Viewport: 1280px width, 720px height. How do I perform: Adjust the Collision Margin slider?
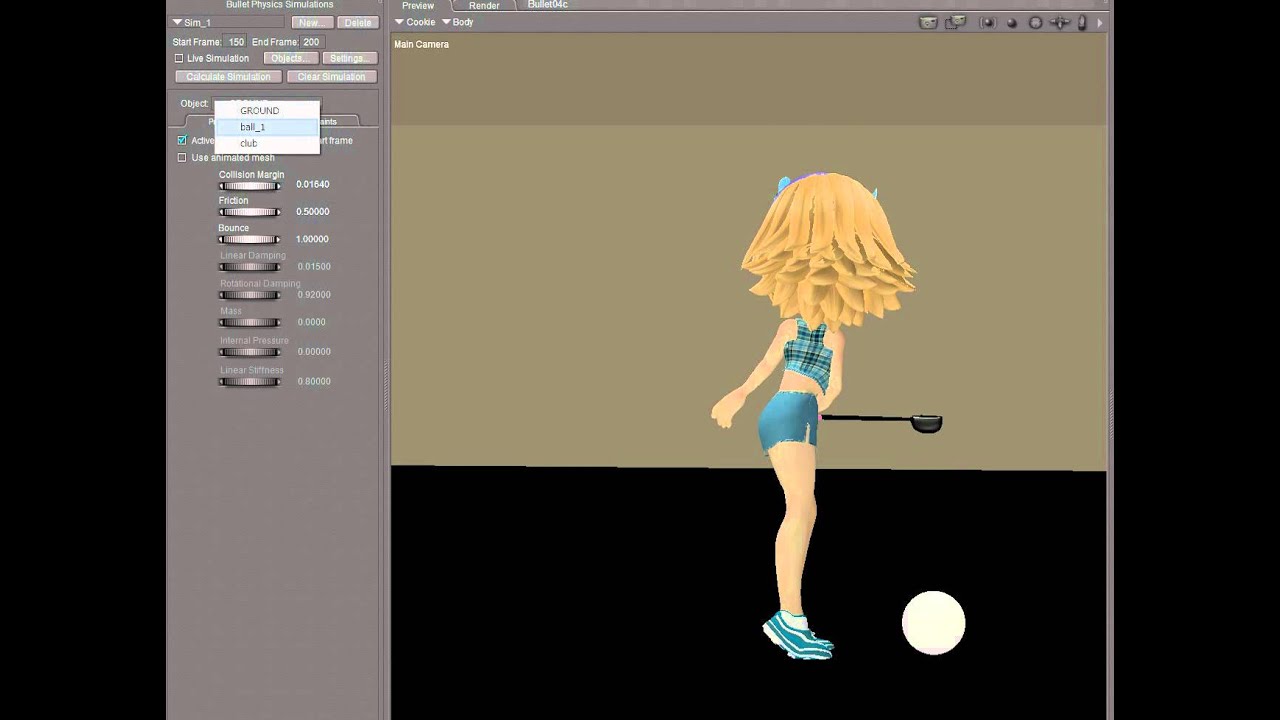point(249,185)
